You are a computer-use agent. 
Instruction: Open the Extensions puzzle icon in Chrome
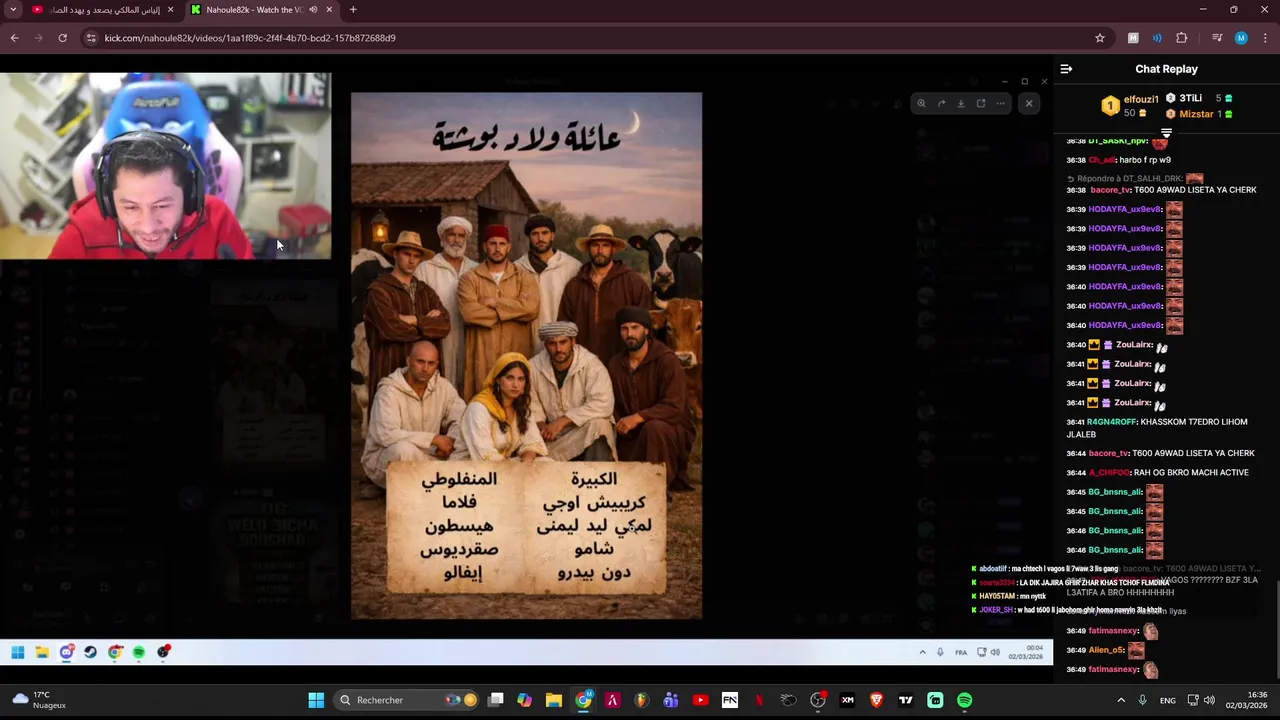(x=1181, y=38)
